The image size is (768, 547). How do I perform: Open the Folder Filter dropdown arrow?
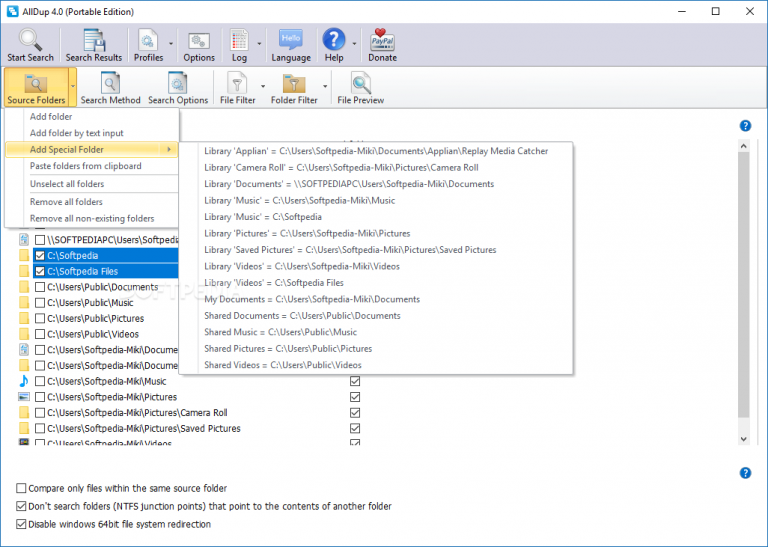tap(325, 87)
